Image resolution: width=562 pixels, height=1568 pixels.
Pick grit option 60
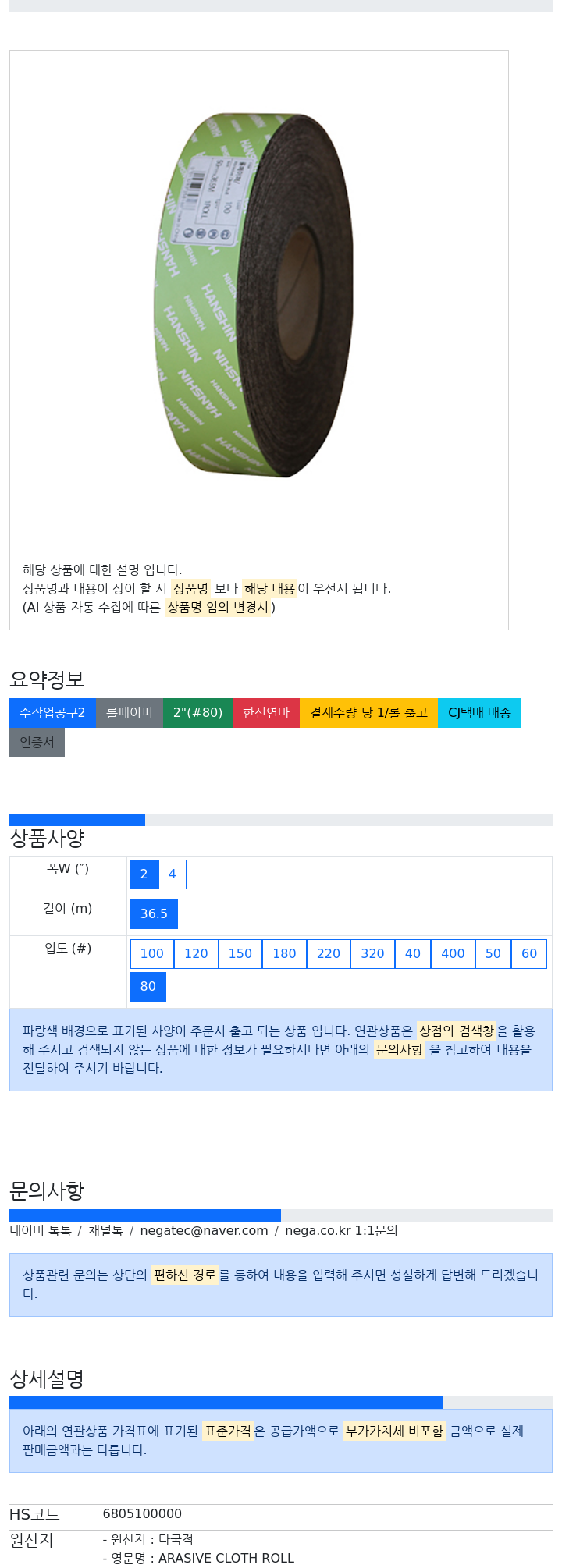tap(529, 954)
